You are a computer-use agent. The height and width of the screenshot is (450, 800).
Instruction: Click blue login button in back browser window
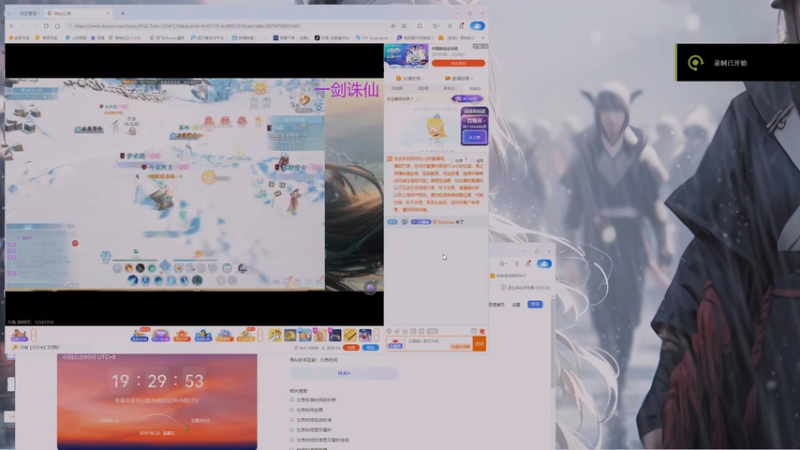point(535,305)
